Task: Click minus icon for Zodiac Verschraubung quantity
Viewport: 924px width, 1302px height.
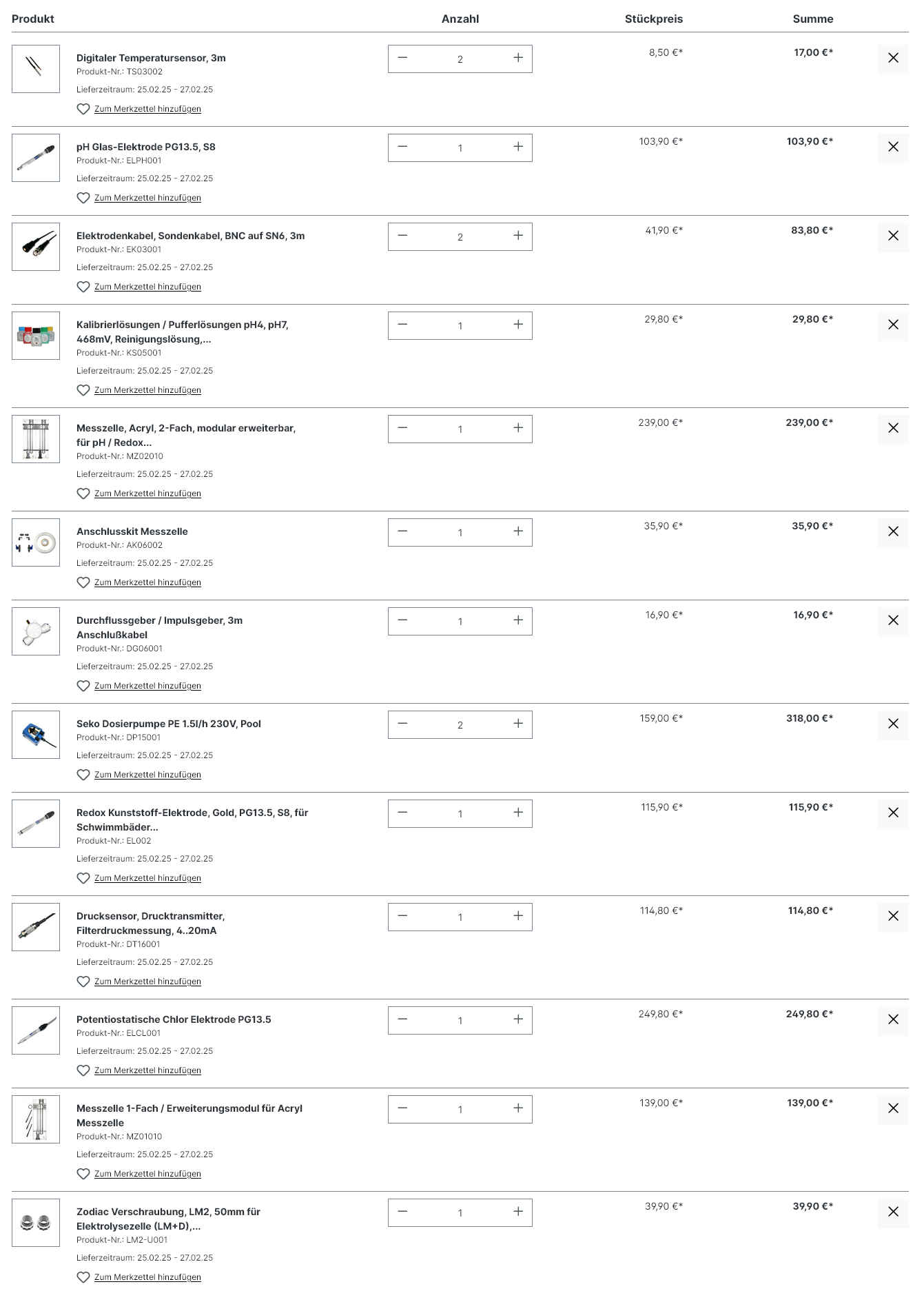Action: click(403, 1212)
